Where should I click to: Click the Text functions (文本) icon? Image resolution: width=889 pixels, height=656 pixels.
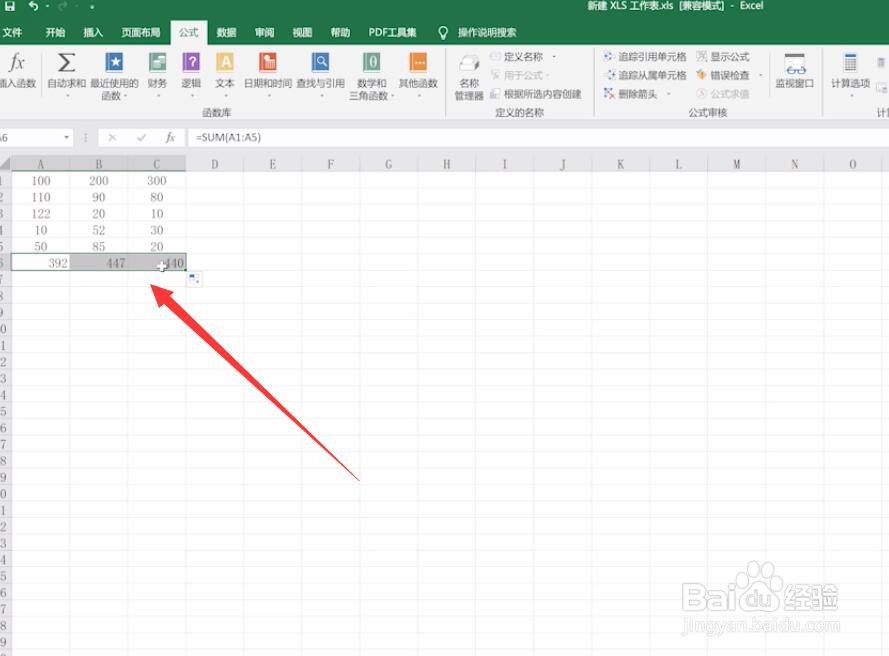pyautogui.click(x=224, y=63)
